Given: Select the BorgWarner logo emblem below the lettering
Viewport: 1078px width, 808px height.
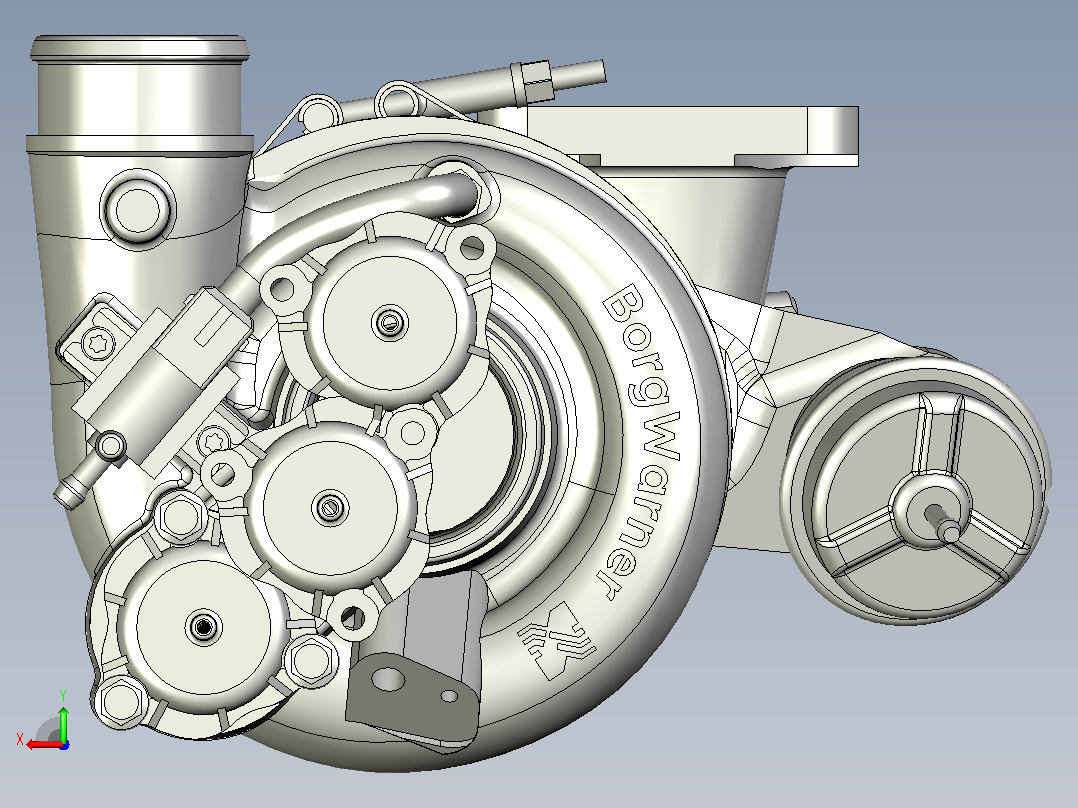Looking at the screenshot, I should point(556,640).
